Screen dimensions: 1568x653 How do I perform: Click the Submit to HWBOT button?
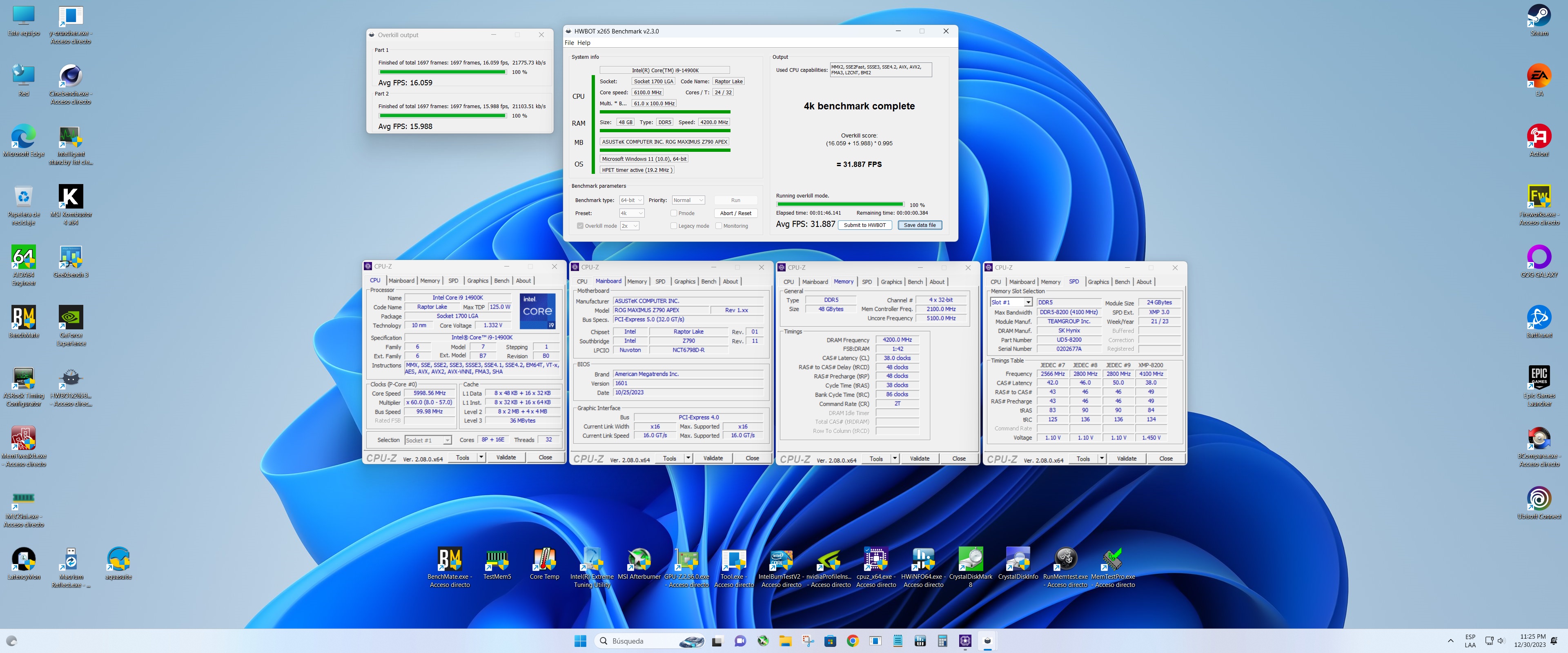864,225
